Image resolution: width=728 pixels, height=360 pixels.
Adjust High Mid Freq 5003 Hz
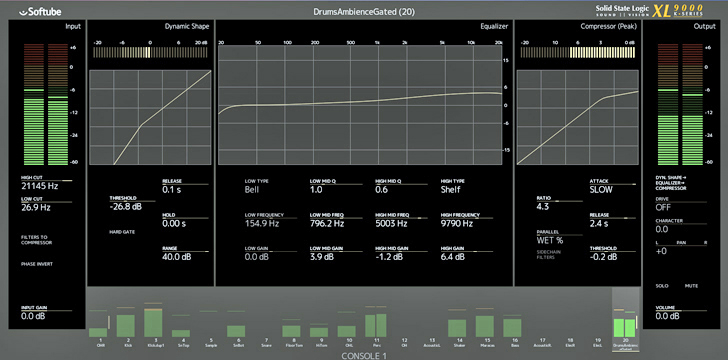pyautogui.click(x=402, y=220)
